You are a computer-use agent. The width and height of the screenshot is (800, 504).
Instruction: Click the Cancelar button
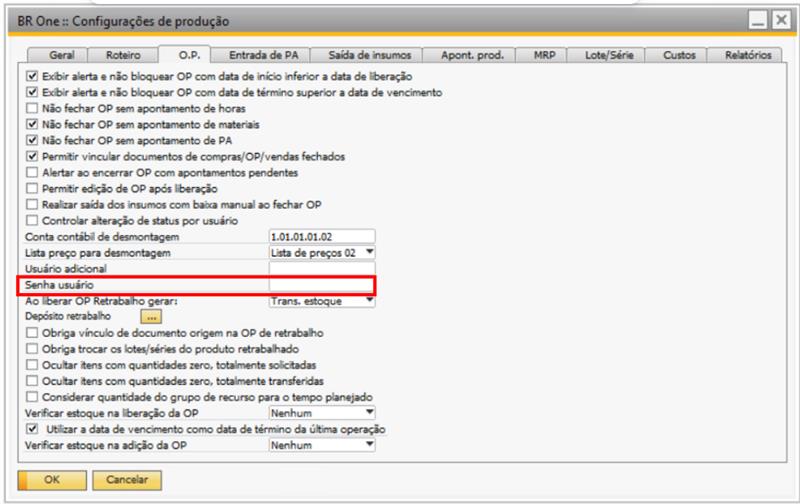point(128,481)
